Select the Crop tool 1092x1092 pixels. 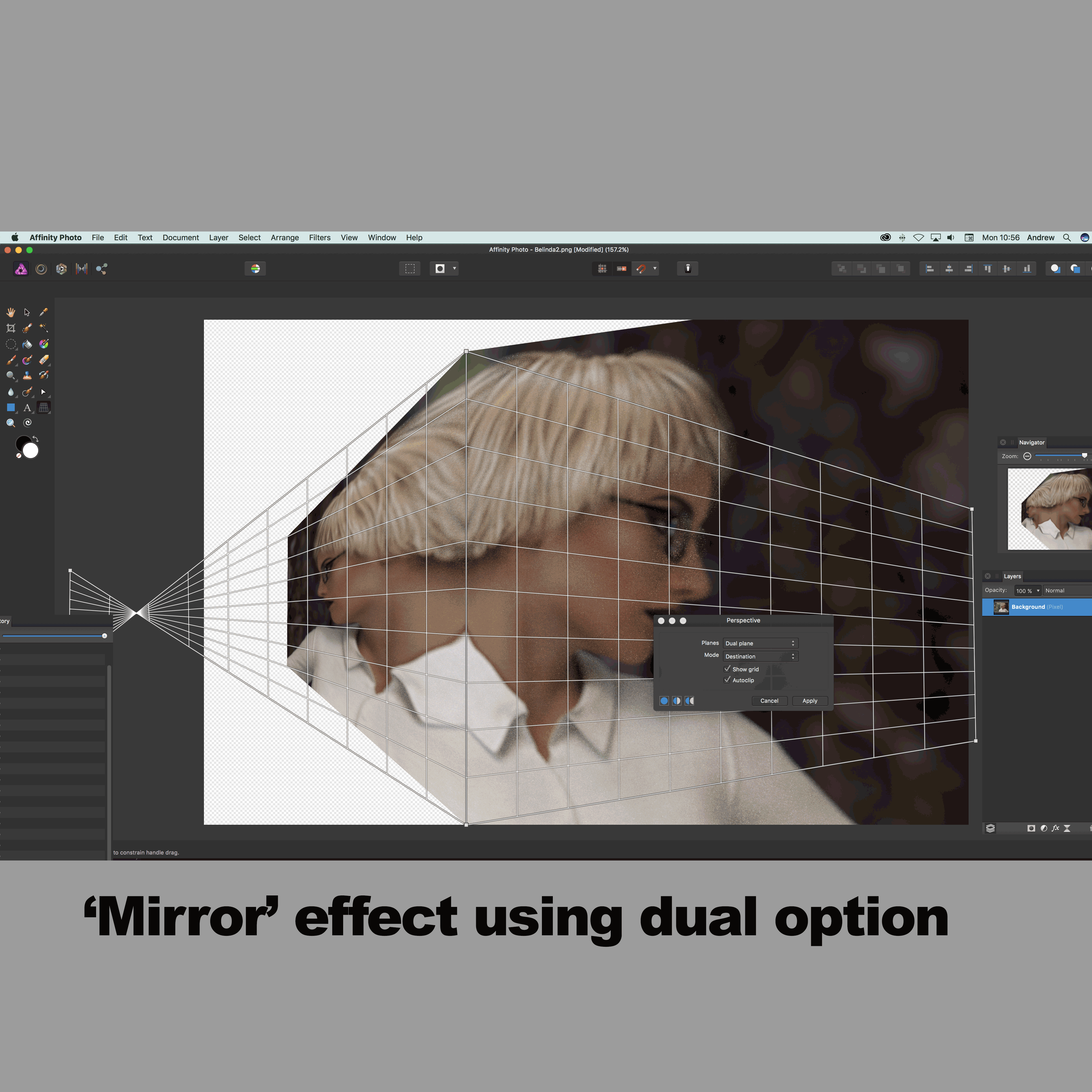point(11,328)
